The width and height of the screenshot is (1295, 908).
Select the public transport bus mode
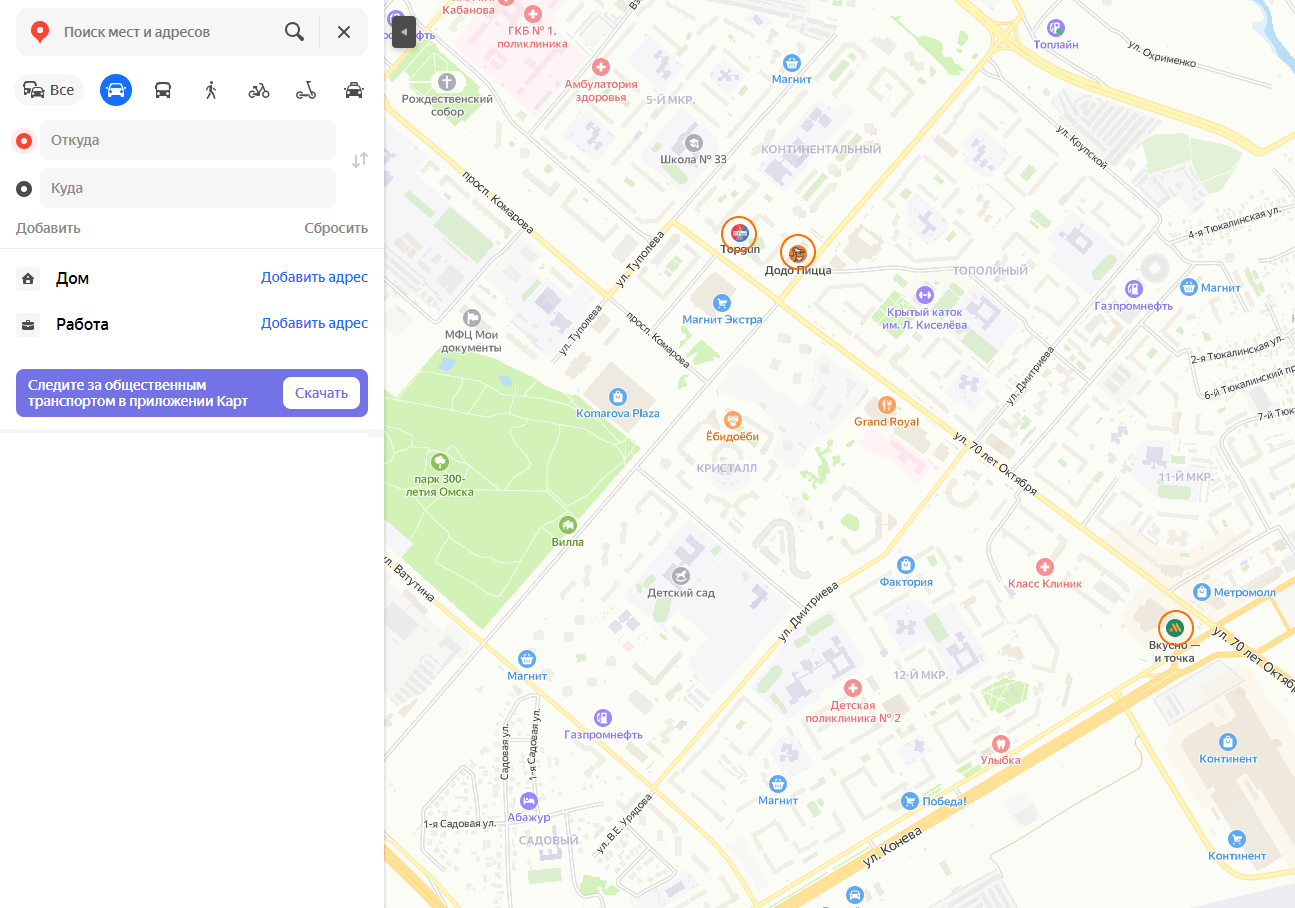(163, 90)
